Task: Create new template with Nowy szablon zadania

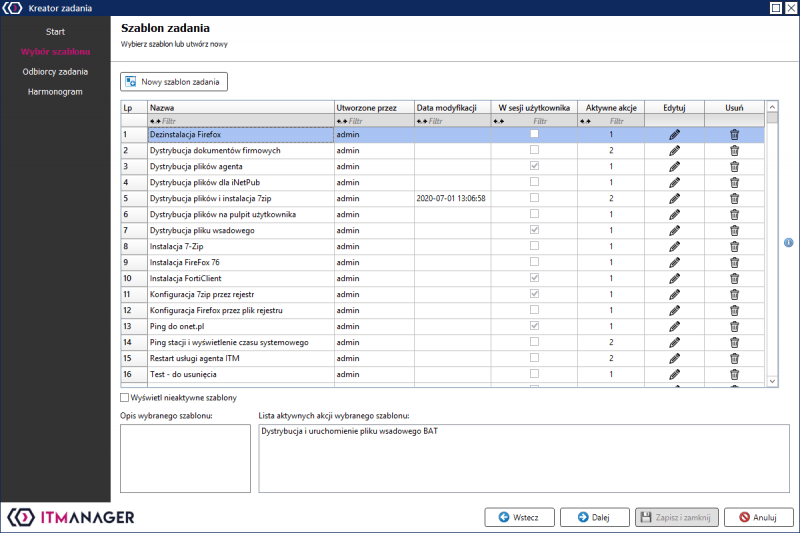Action: click(174, 82)
